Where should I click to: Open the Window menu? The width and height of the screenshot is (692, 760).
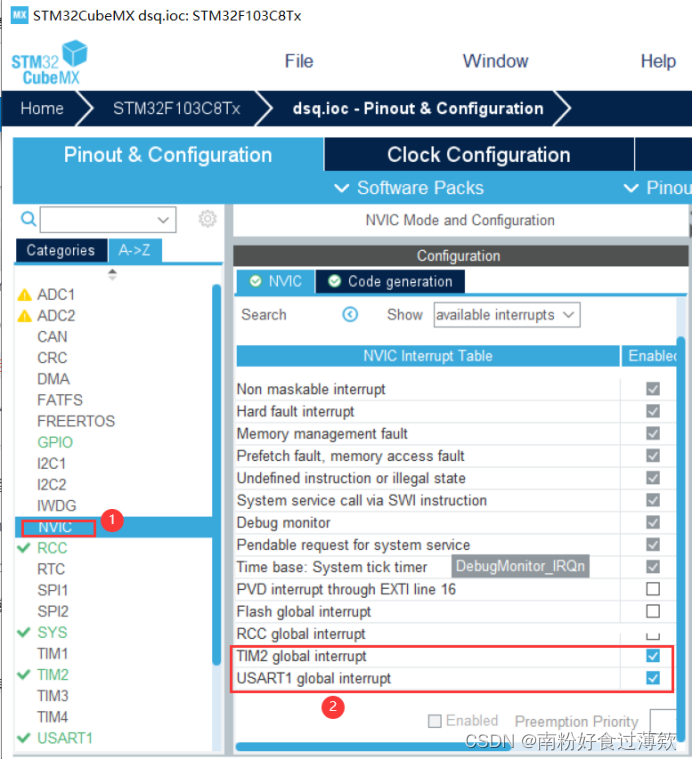[495, 61]
